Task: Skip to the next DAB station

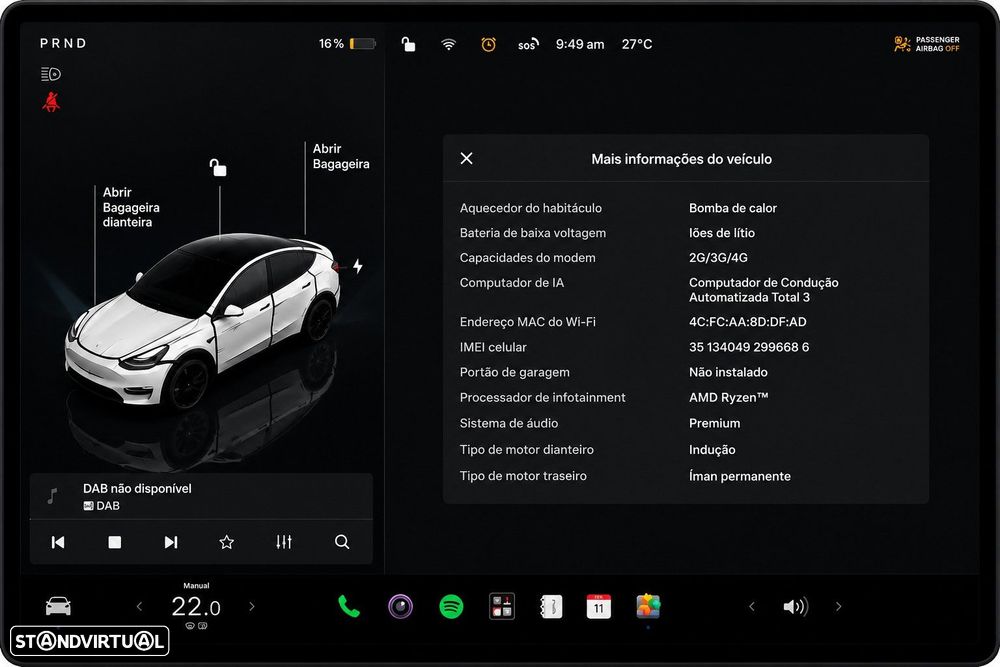Action: (171, 542)
